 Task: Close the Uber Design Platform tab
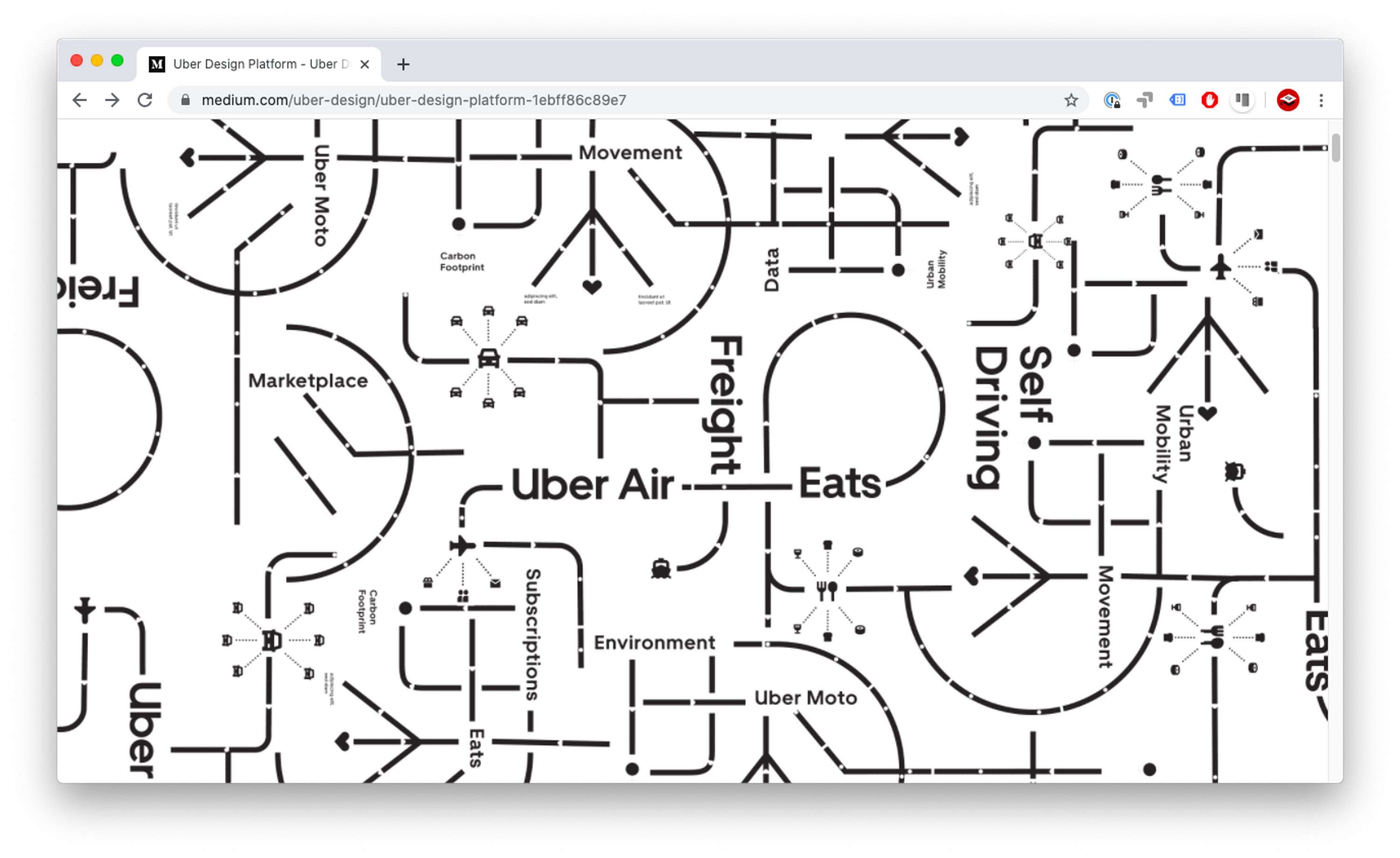[365, 64]
